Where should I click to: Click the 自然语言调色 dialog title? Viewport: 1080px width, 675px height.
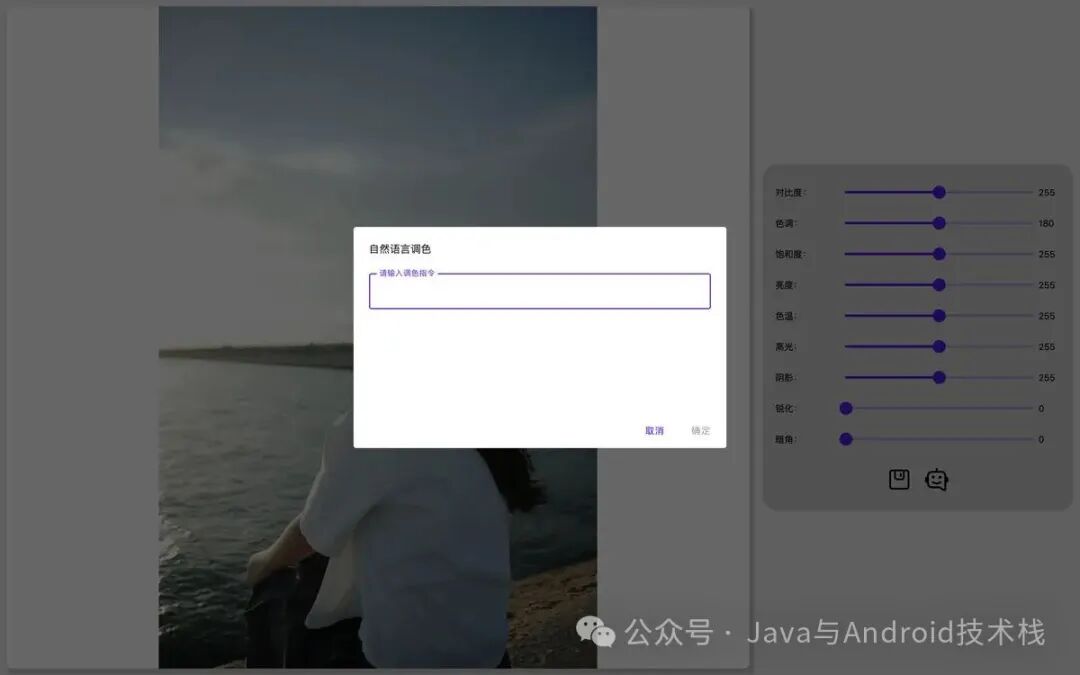click(399, 249)
